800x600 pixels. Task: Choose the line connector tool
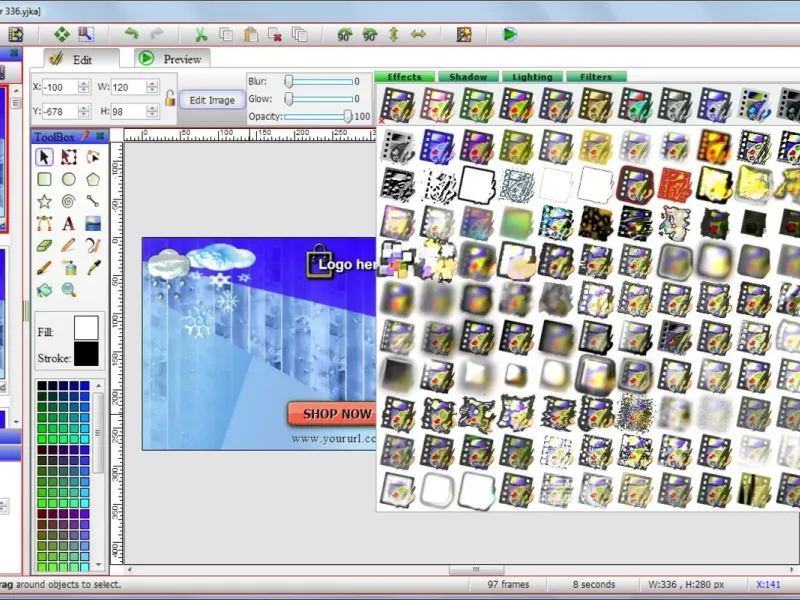(93, 202)
